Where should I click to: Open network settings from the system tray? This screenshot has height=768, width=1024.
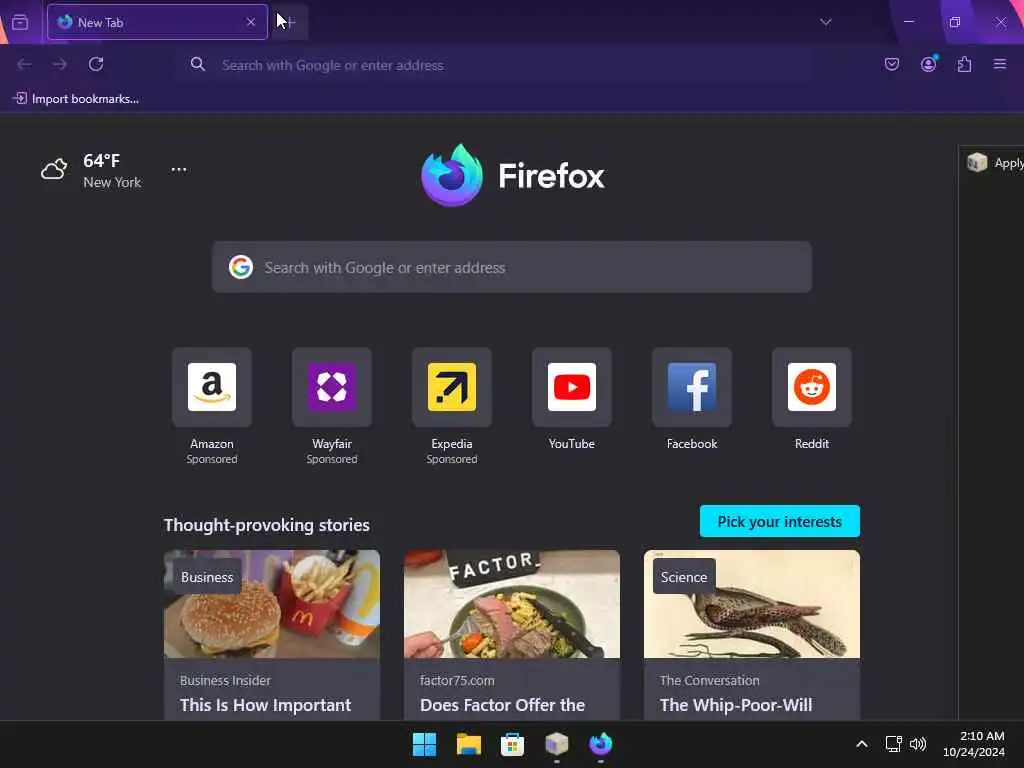click(x=893, y=744)
